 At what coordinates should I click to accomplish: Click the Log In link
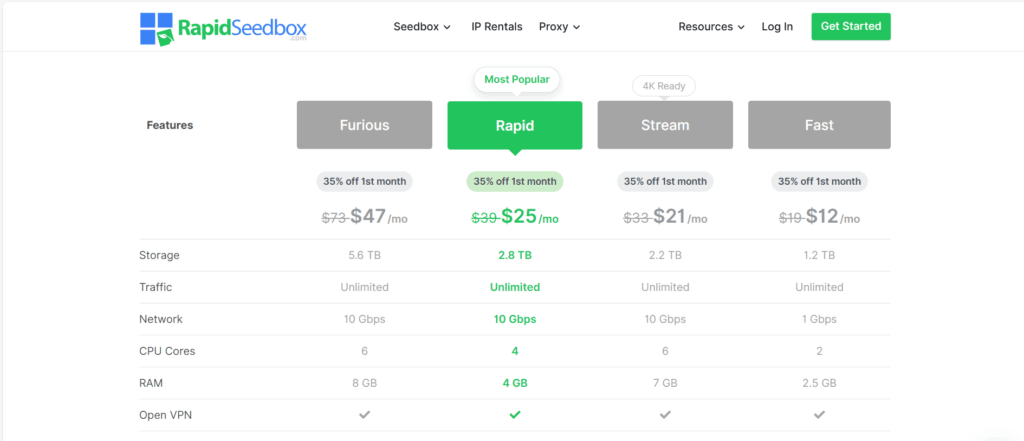pos(777,27)
